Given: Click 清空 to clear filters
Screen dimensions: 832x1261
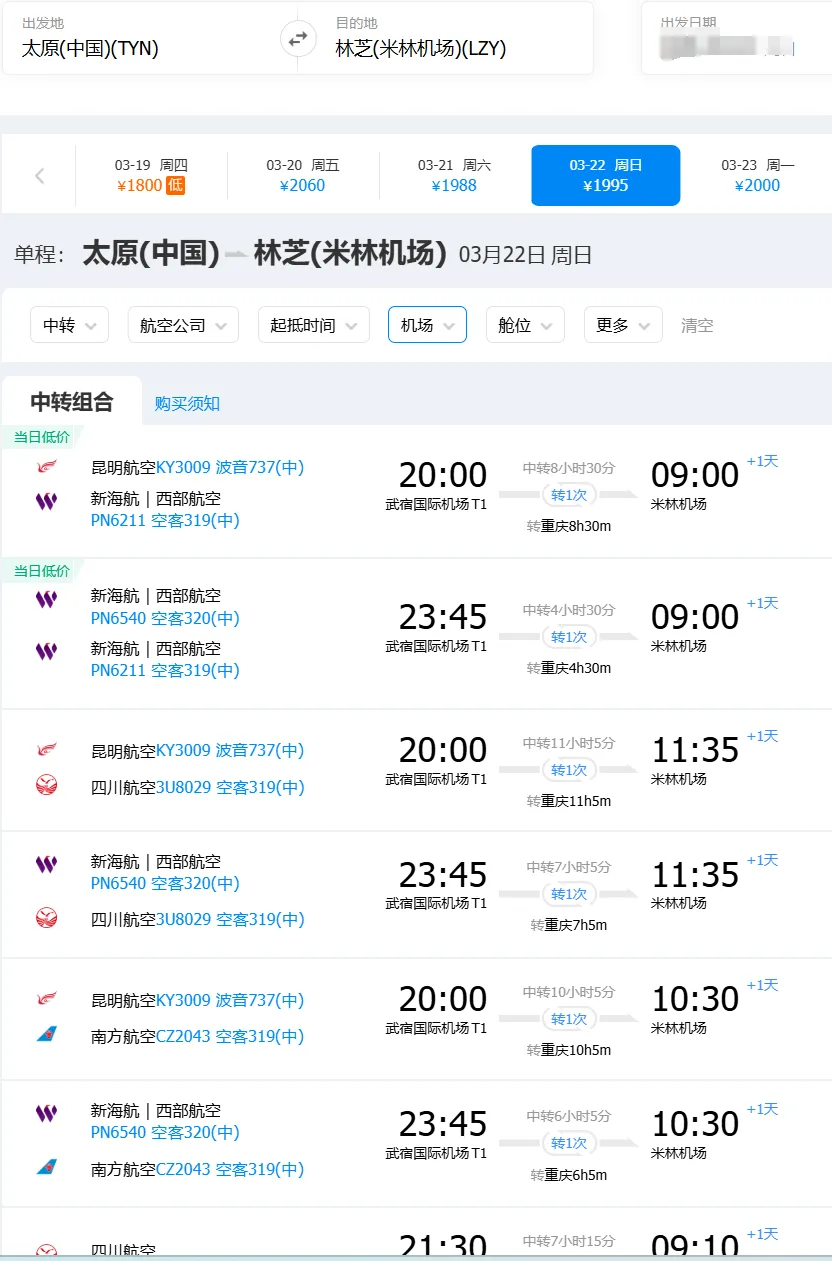Looking at the screenshot, I should pos(697,325).
